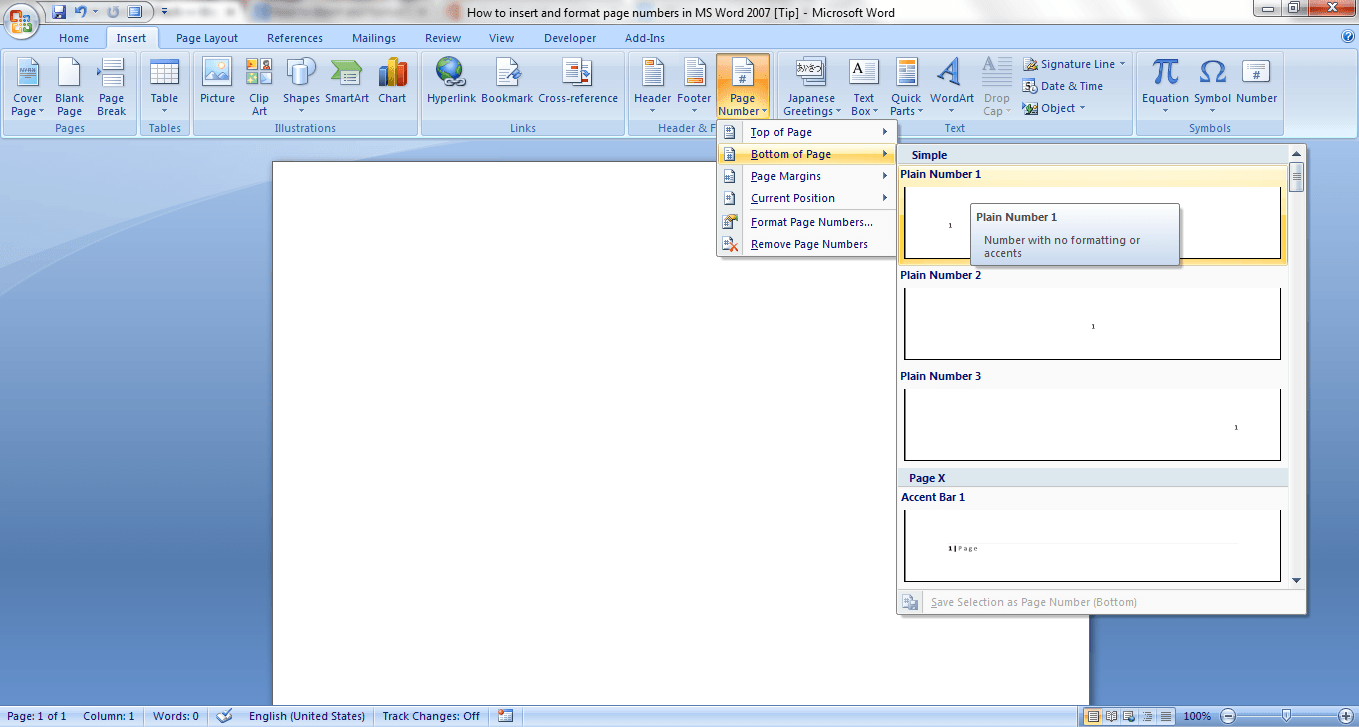Click the spelling check icon in status bar
Image resolution: width=1359 pixels, height=727 pixels.
pos(224,716)
